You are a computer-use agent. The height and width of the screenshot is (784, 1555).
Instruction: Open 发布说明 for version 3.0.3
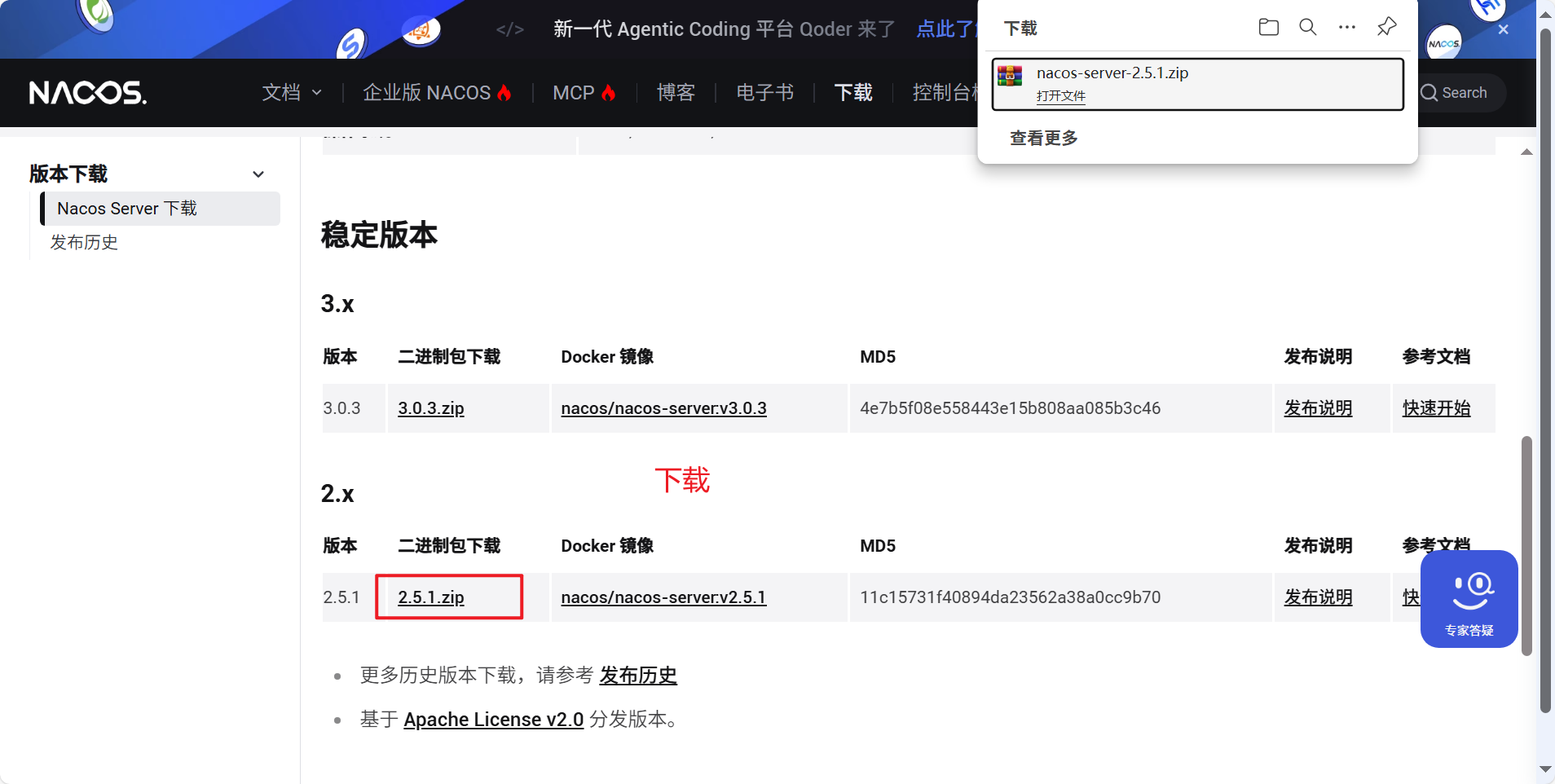(x=1318, y=408)
